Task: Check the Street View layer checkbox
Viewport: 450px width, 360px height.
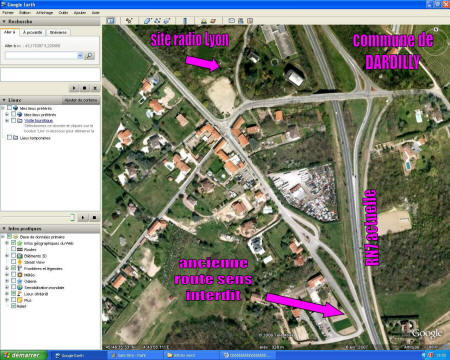Action: click(x=14, y=262)
